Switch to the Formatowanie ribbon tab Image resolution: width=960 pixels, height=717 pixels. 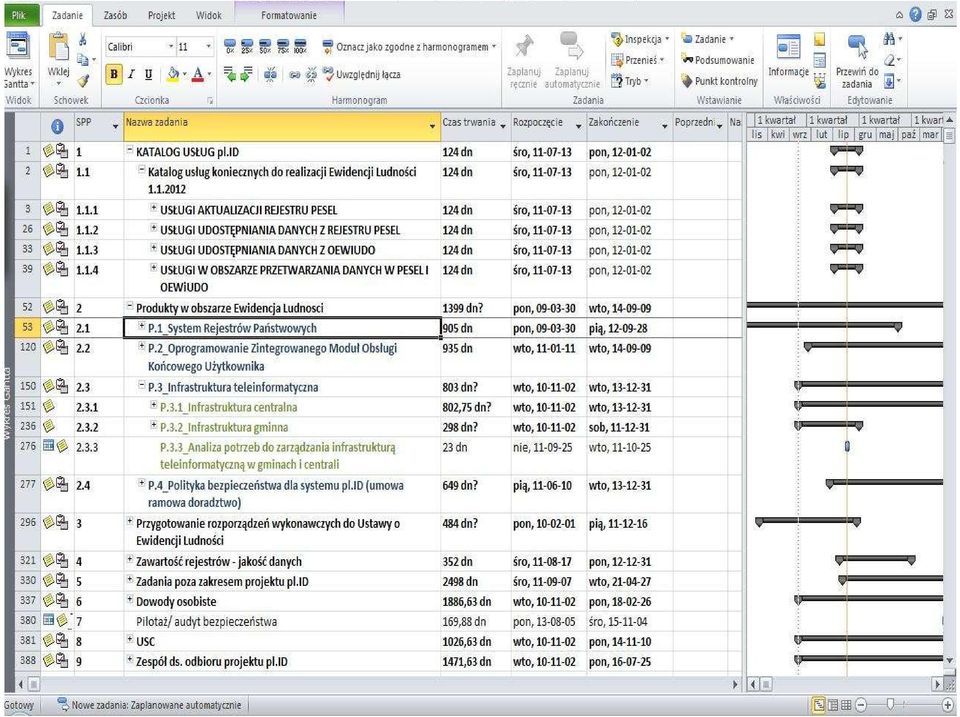[x=289, y=15]
